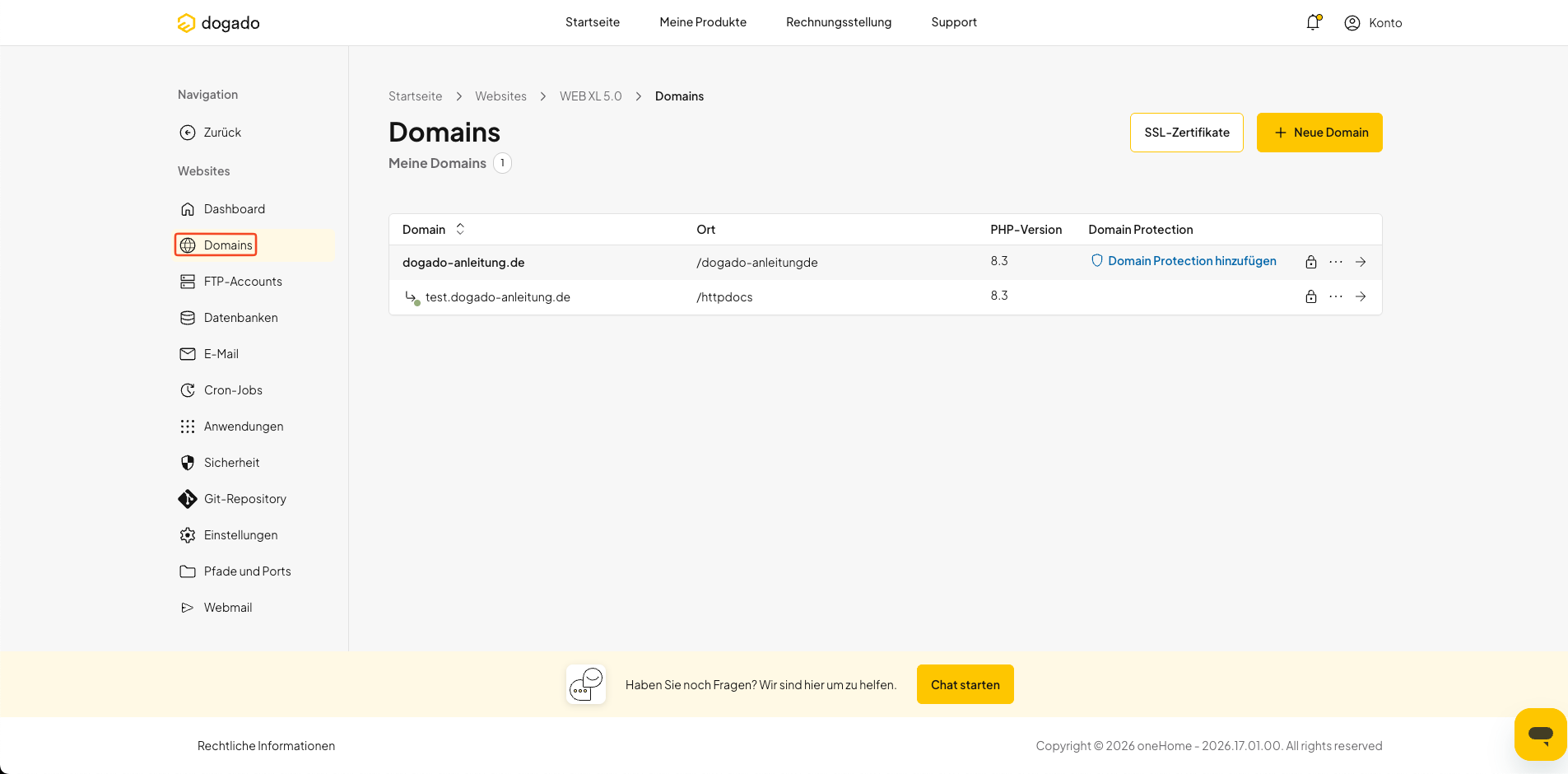This screenshot has height=774, width=1568.
Task: Click chat bubbles icon in help banner
Action: [x=586, y=684]
